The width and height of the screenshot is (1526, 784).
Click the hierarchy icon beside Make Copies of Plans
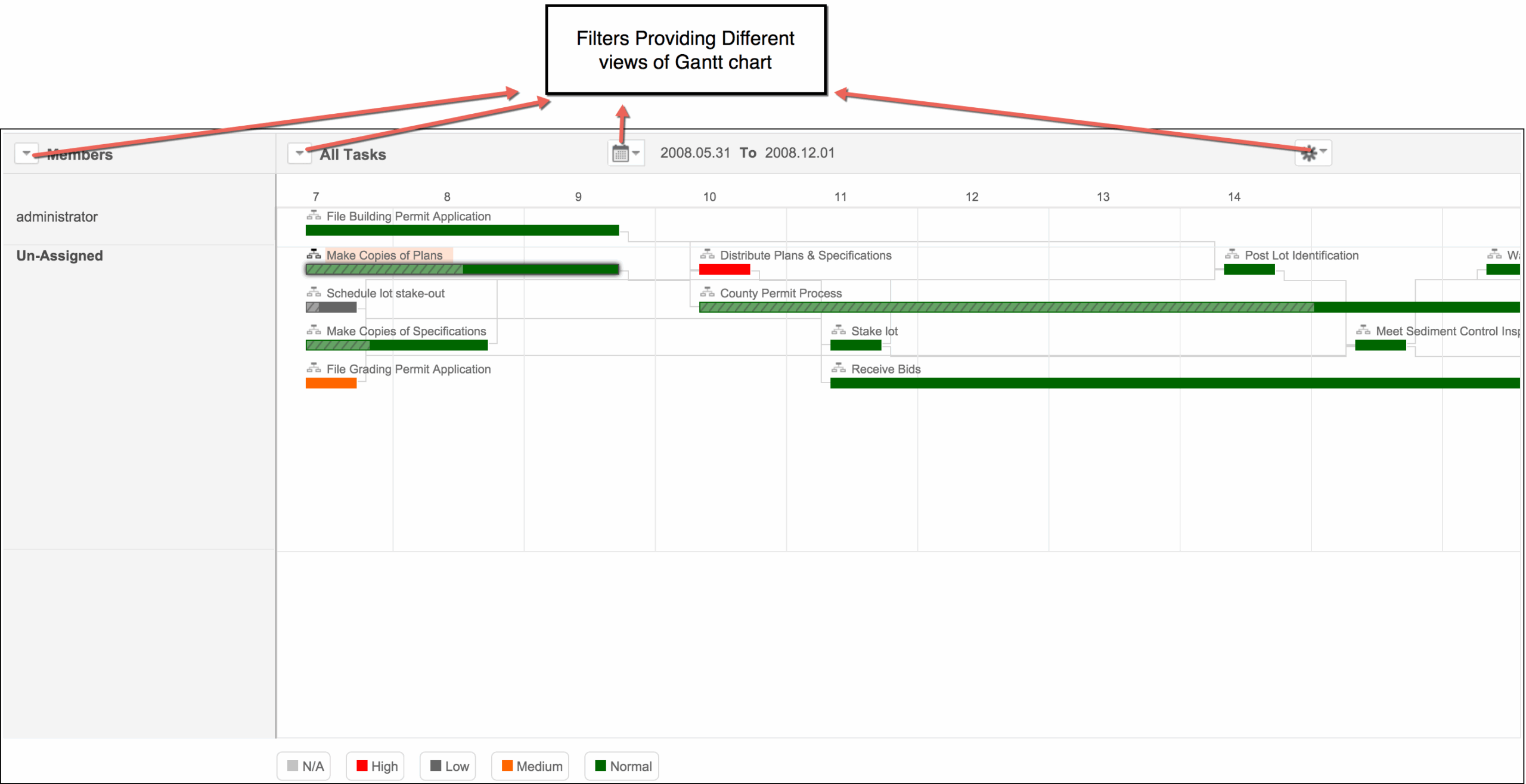pyautogui.click(x=314, y=253)
